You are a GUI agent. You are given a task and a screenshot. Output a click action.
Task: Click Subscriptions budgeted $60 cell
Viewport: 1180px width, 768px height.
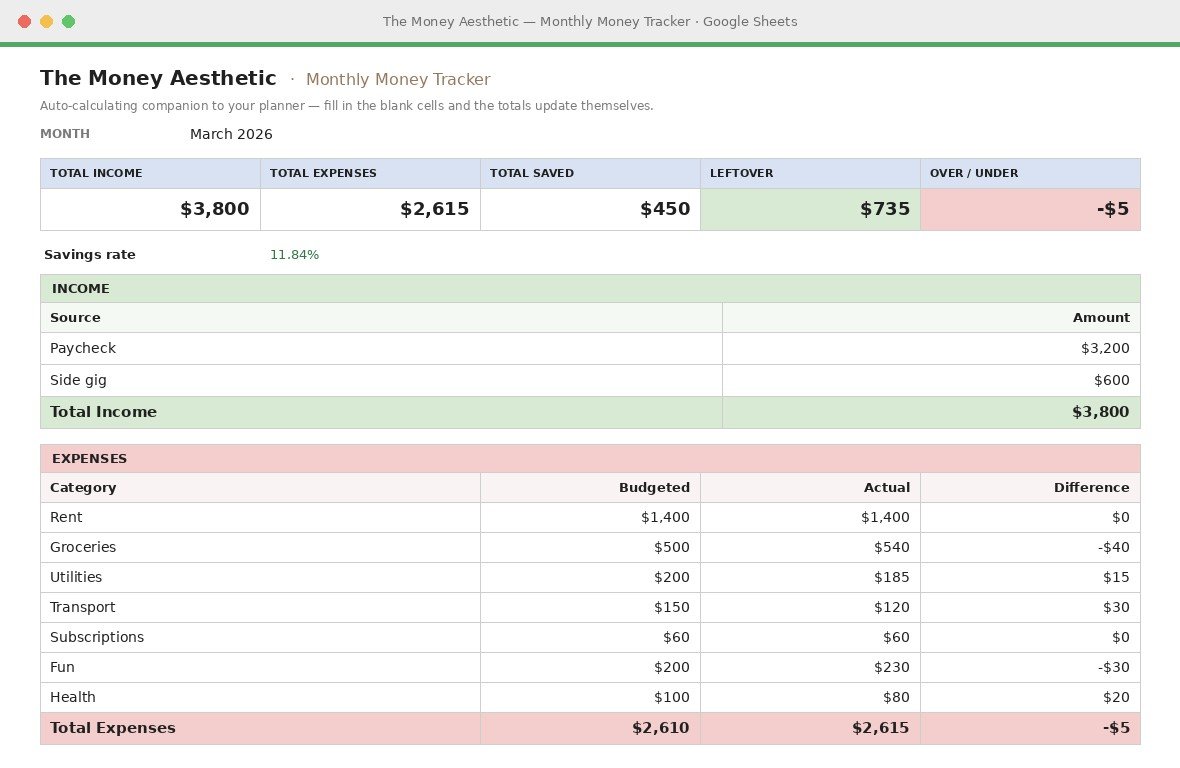tap(590, 638)
